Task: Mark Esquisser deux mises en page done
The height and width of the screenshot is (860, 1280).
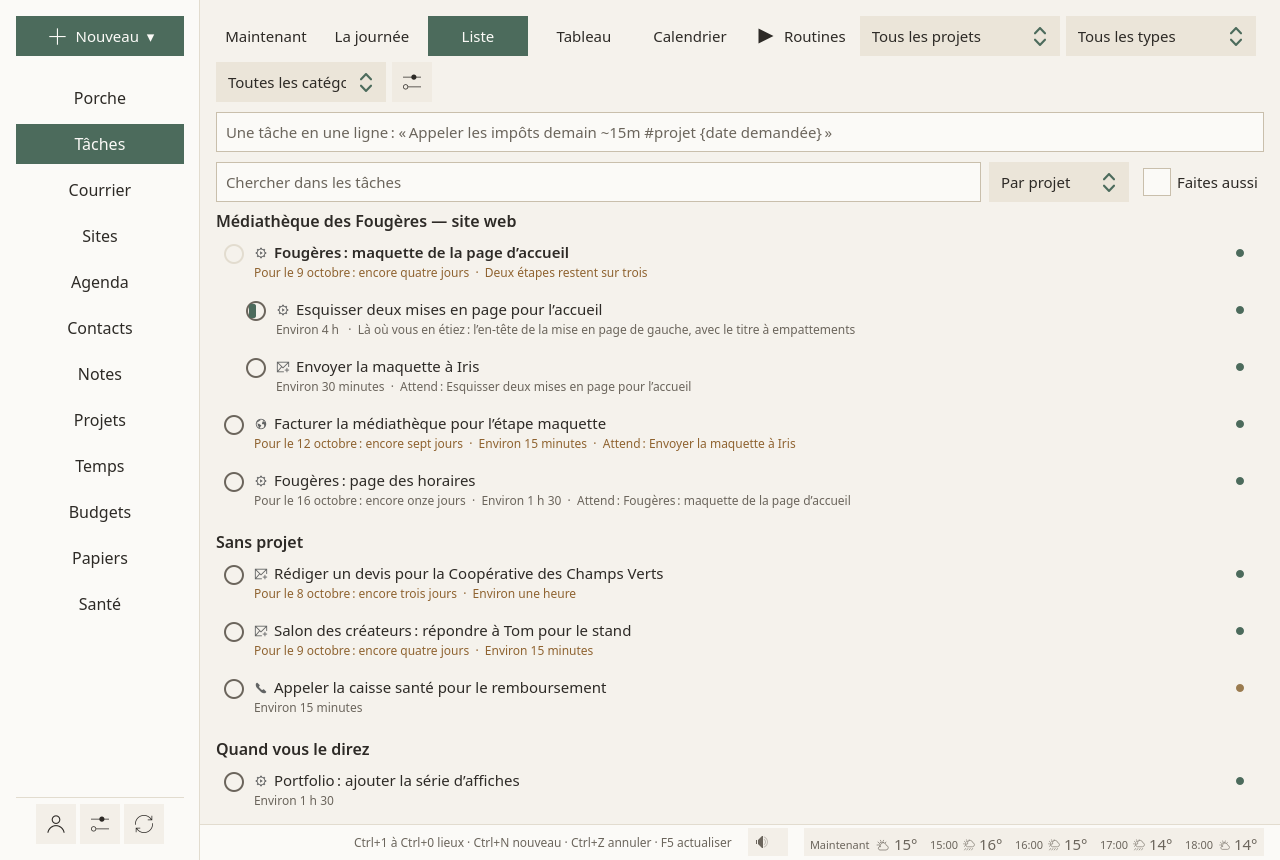Action: [x=256, y=311]
